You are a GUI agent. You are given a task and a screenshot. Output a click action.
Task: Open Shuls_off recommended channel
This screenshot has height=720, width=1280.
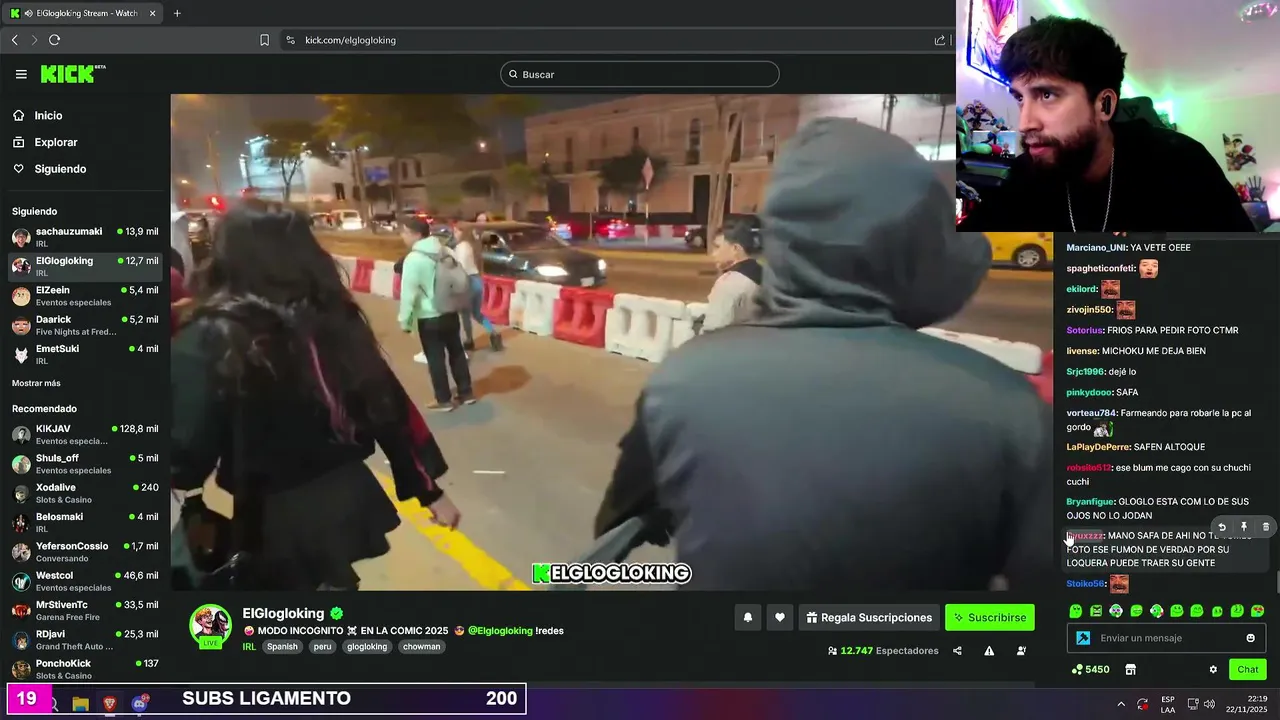click(85, 464)
